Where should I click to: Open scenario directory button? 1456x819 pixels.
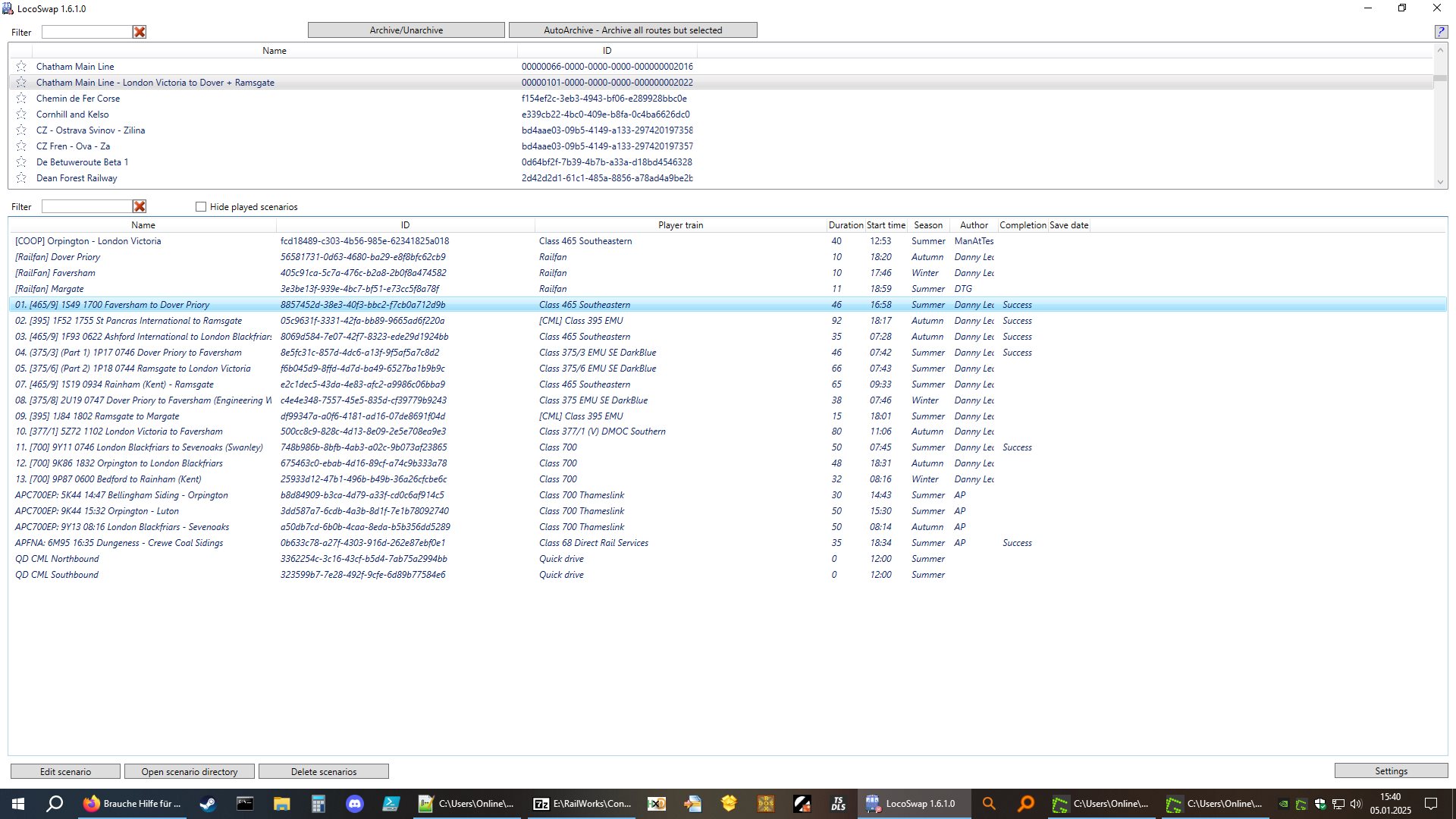pyautogui.click(x=190, y=772)
